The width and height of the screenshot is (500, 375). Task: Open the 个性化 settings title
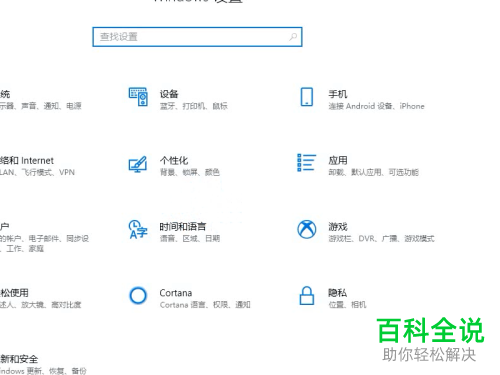point(174,160)
